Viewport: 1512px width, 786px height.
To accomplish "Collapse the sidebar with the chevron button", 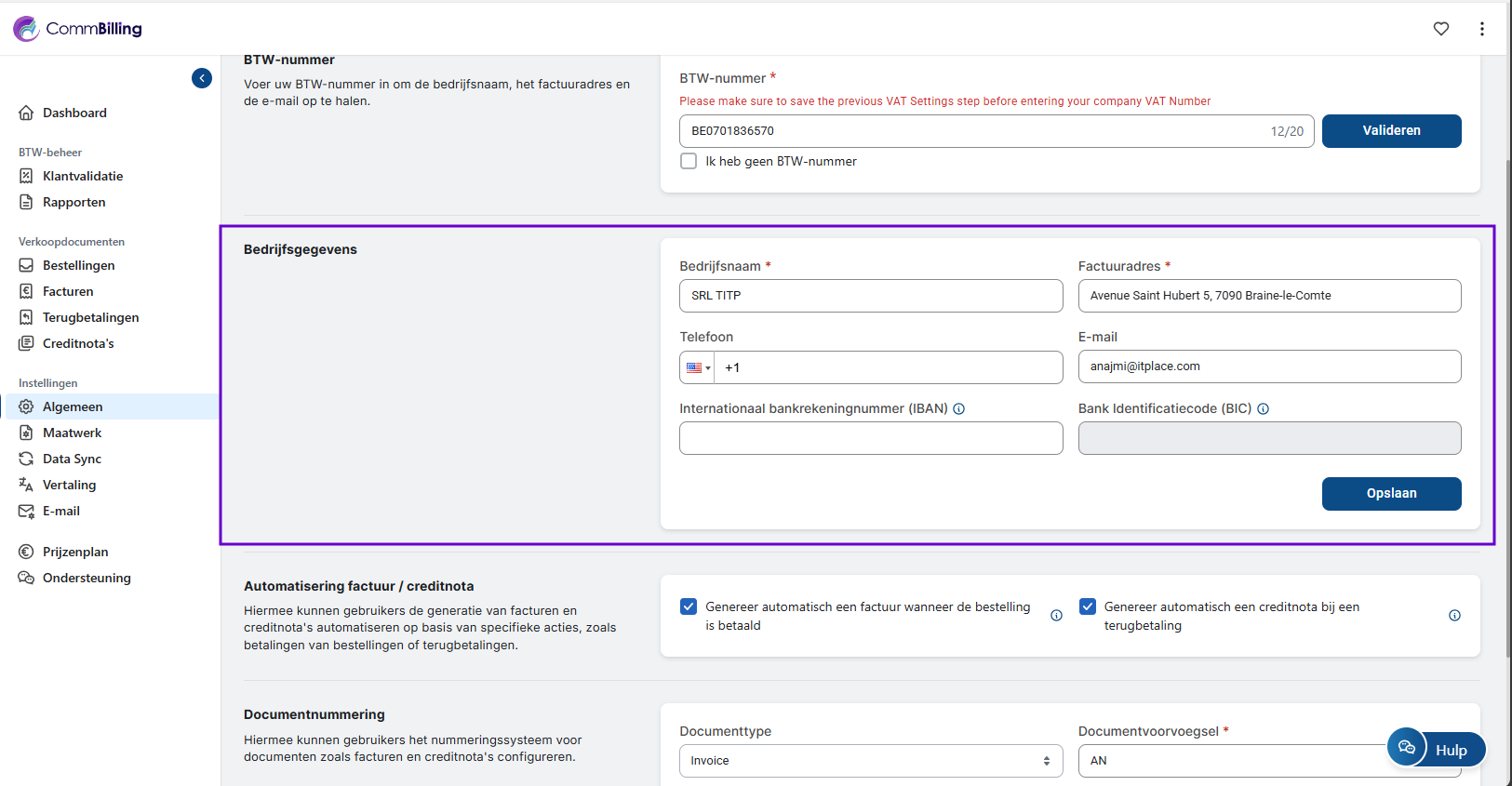I will (202, 78).
